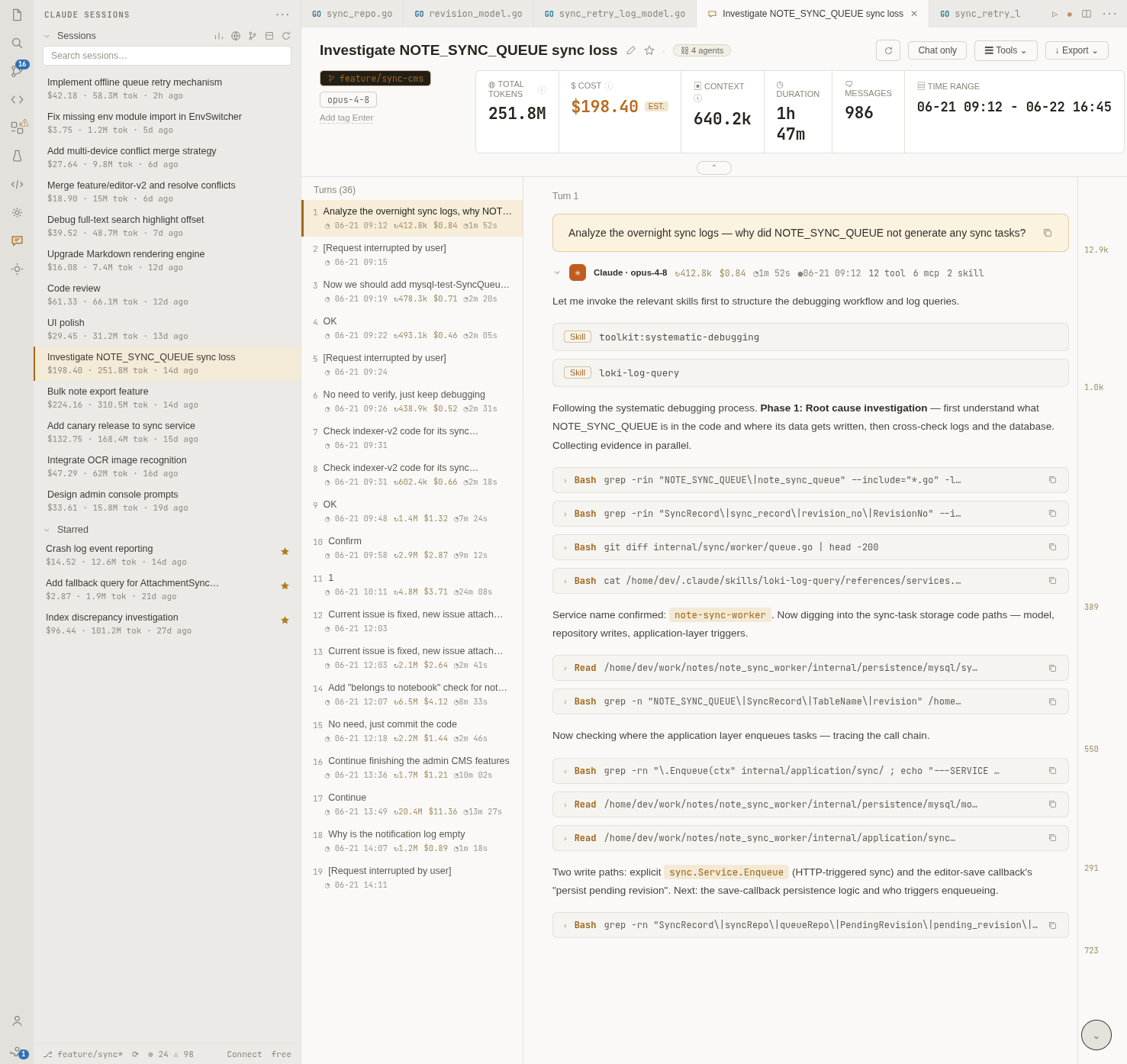
Task: Copy the Turn 1 user prompt
Action: (x=1048, y=233)
